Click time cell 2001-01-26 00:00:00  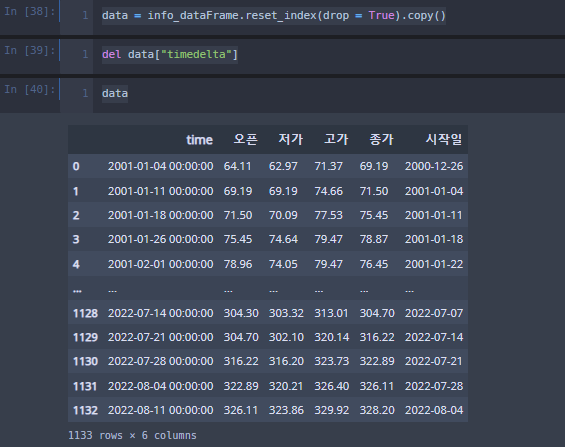pos(160,240)
